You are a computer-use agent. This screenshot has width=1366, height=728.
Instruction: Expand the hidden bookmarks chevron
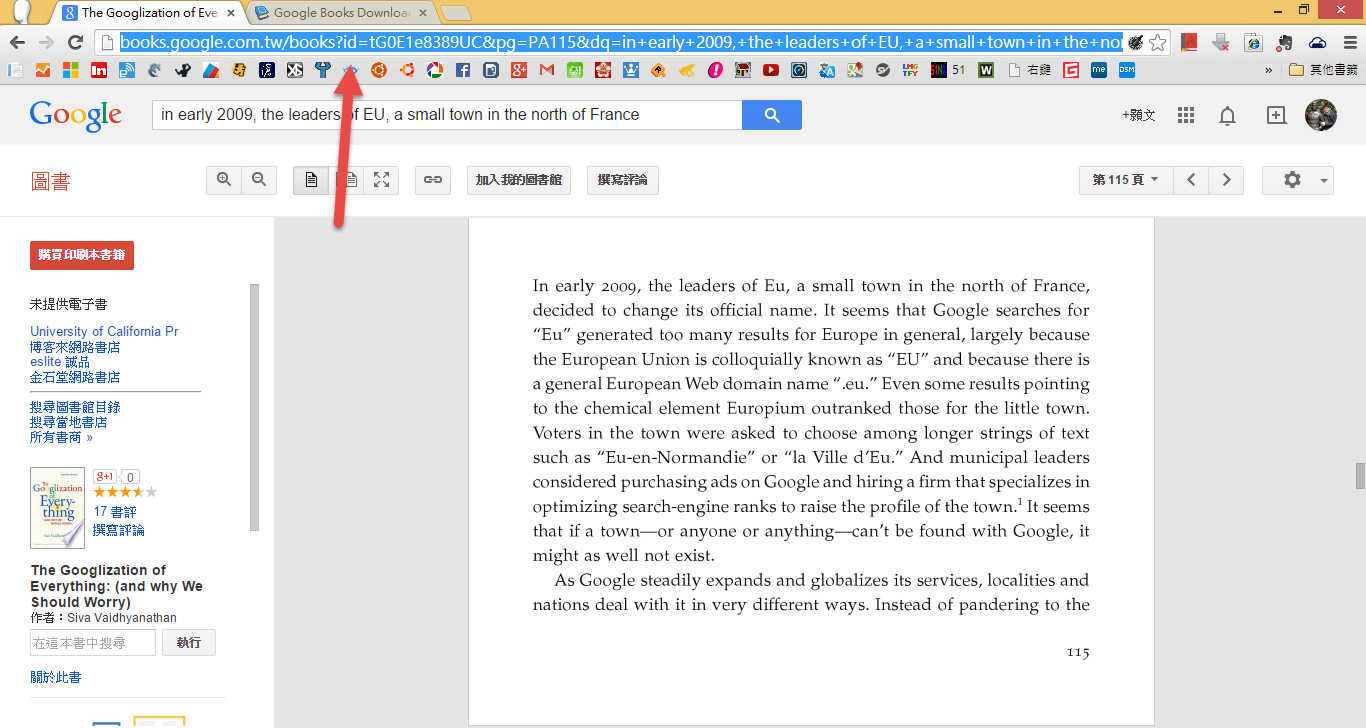(x=1269, y=70)
